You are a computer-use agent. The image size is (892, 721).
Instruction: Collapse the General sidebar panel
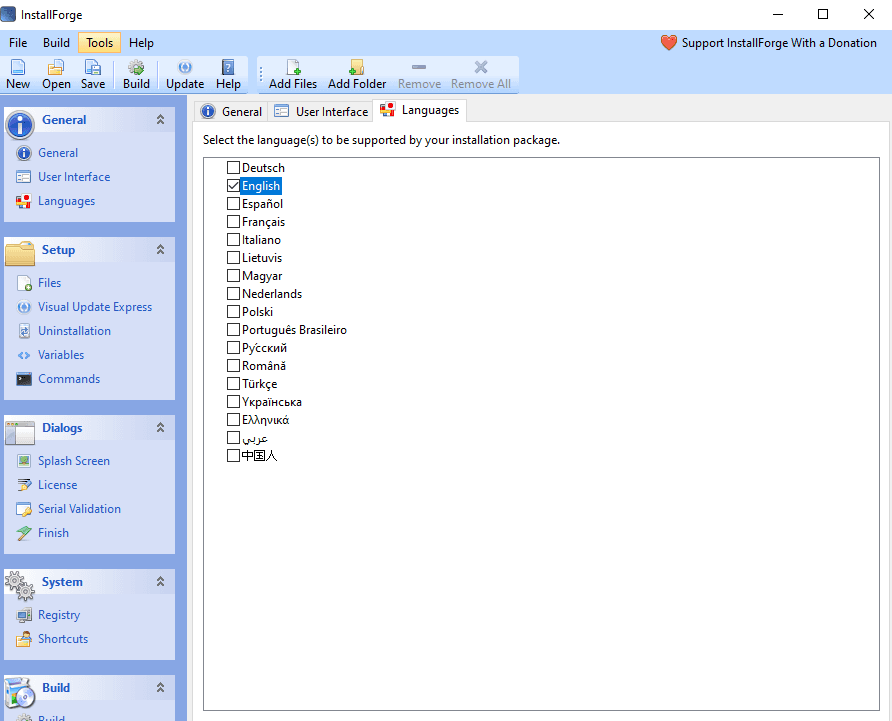(158, 119)
